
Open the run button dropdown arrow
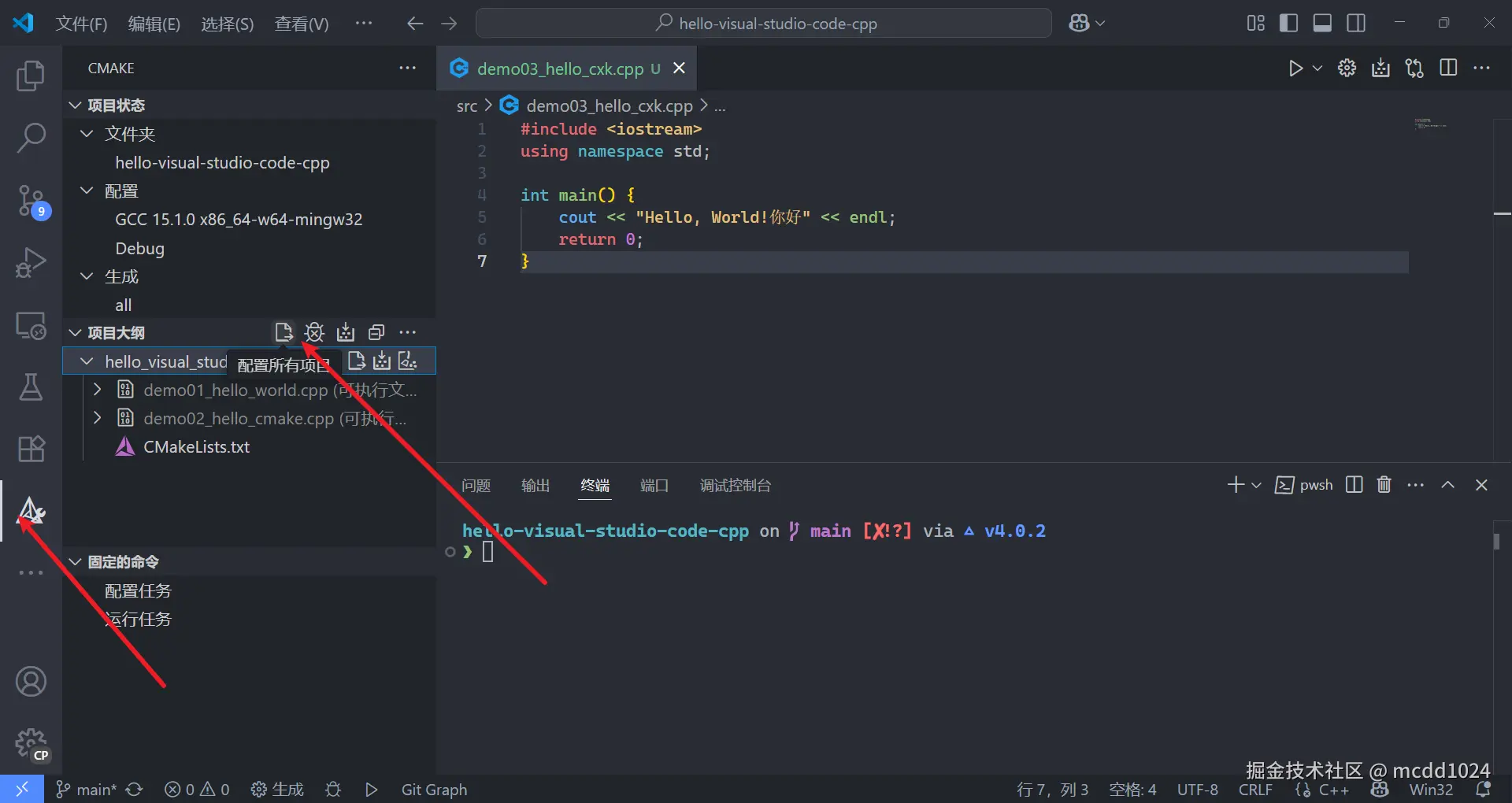(1317, 68)
